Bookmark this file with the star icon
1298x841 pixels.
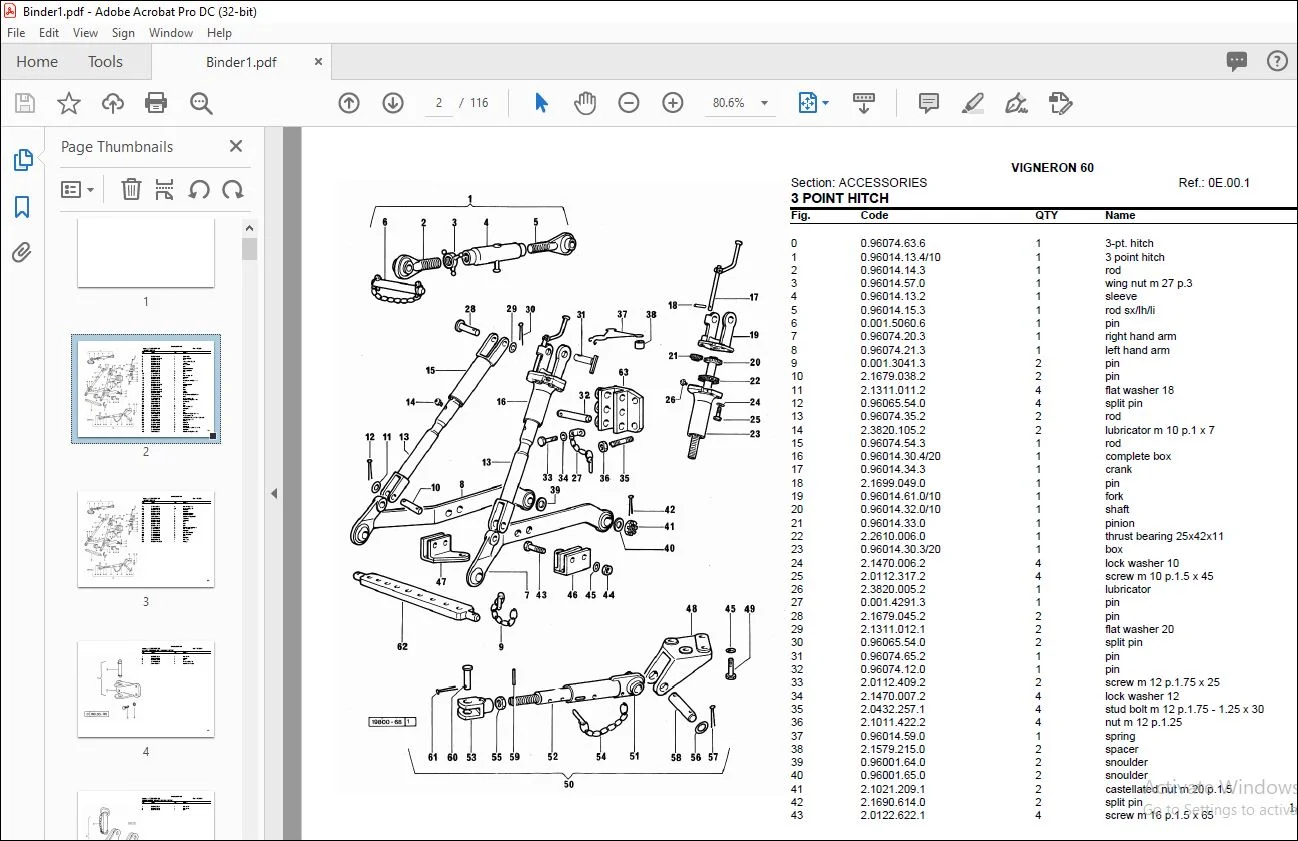tap(69, 103)
